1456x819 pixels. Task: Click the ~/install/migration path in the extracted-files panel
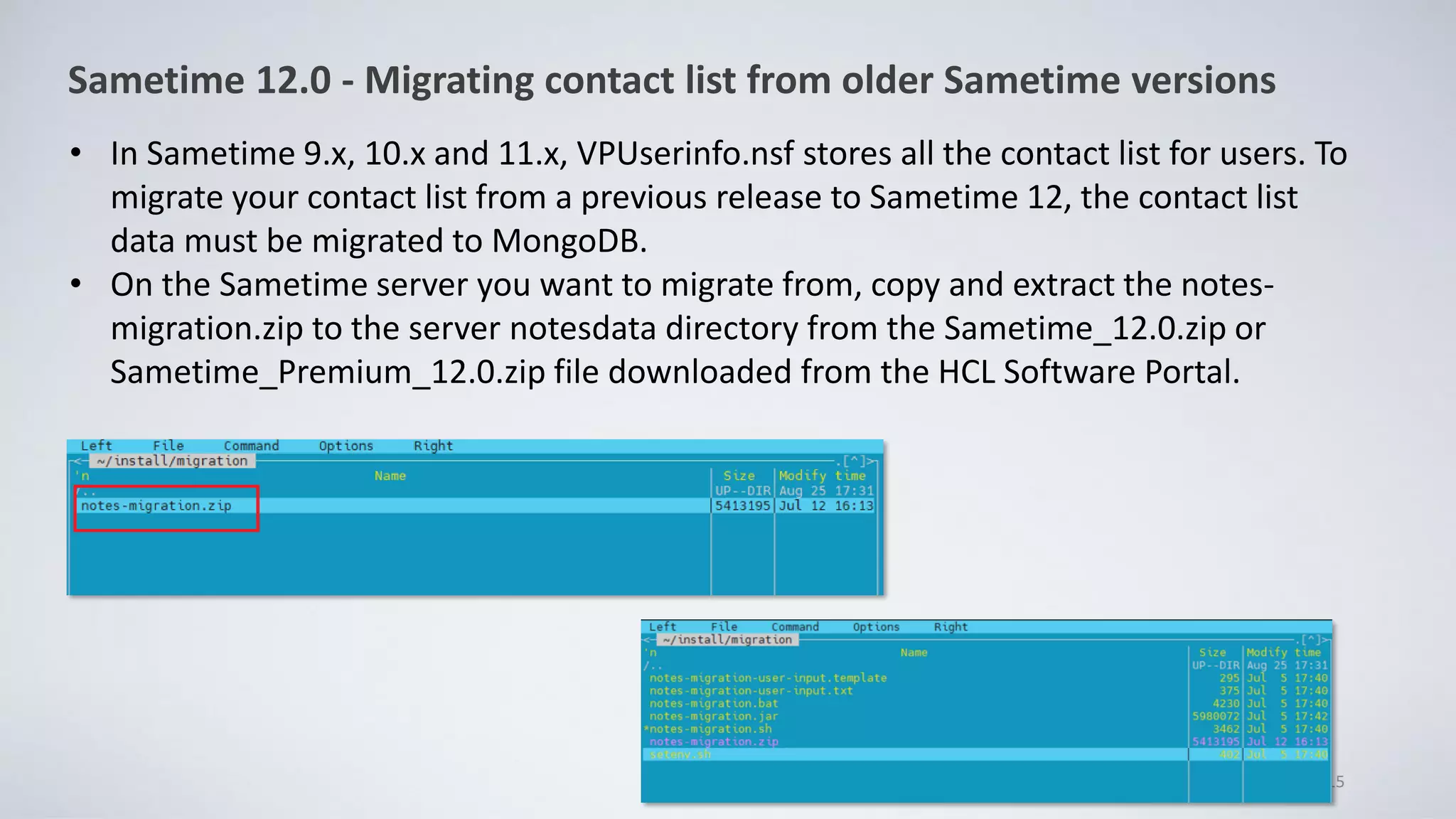tap(727, 639)
